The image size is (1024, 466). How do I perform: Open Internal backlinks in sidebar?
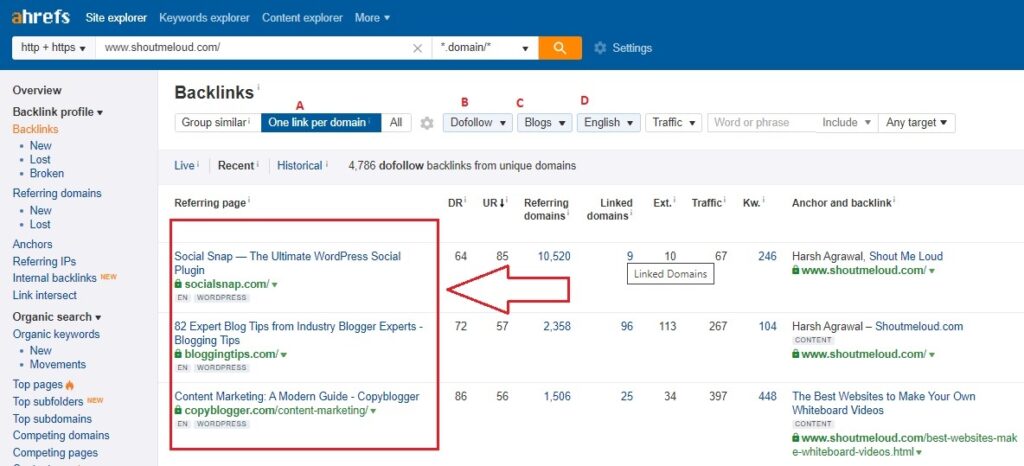(x=55, y=278)
